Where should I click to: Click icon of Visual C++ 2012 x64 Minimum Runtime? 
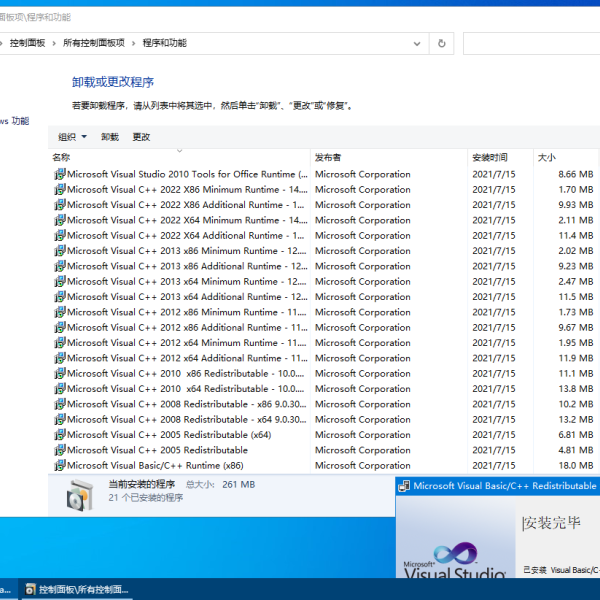tap(60, 343)
